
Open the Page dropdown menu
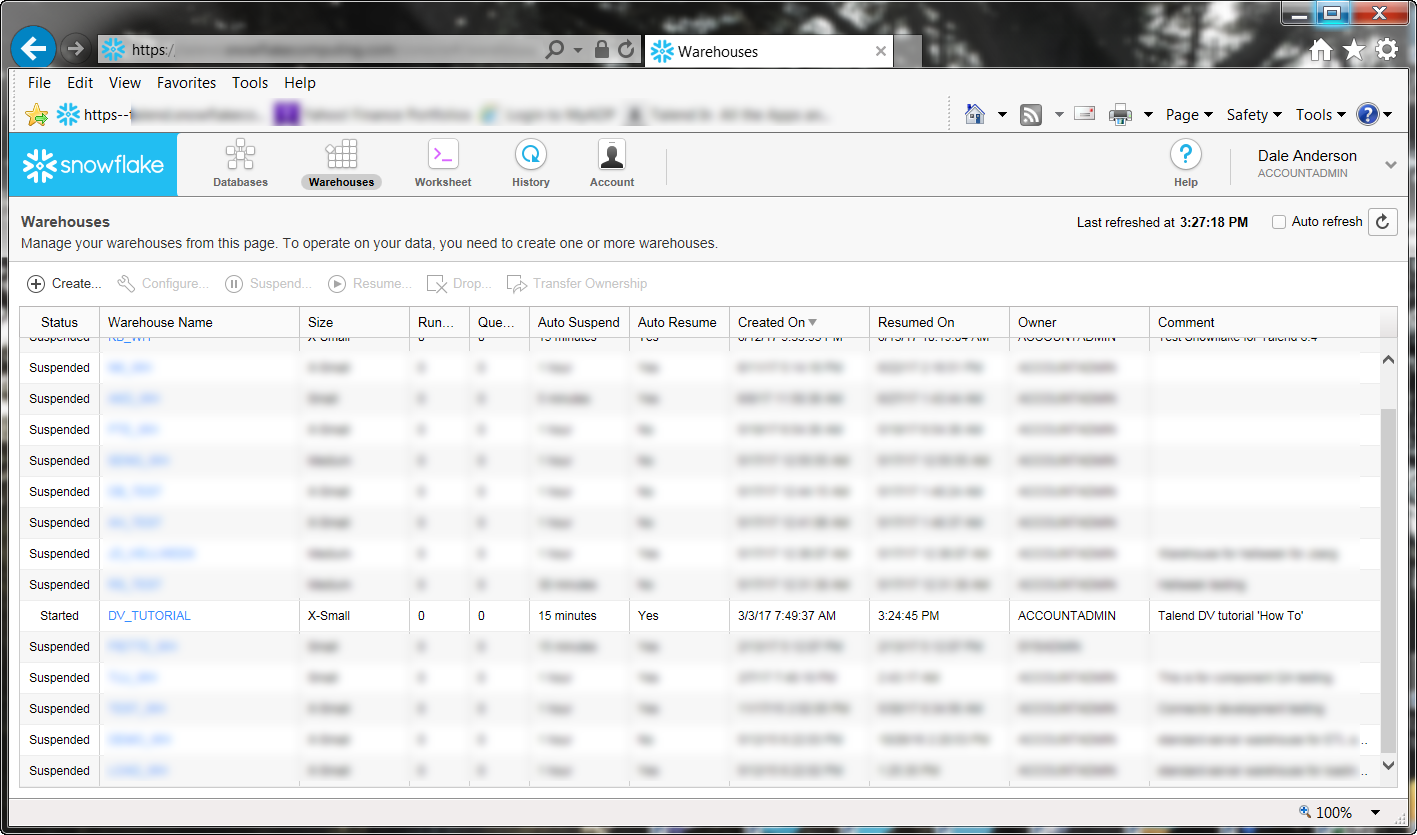1188,115
